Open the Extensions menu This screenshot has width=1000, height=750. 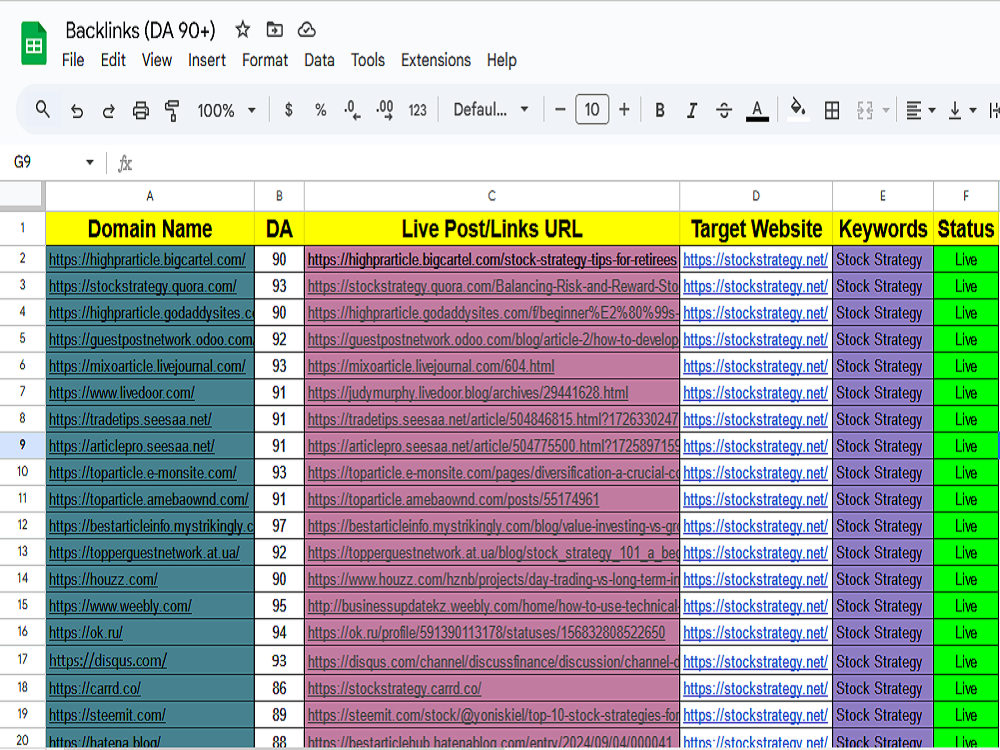(x=436, y=60)
